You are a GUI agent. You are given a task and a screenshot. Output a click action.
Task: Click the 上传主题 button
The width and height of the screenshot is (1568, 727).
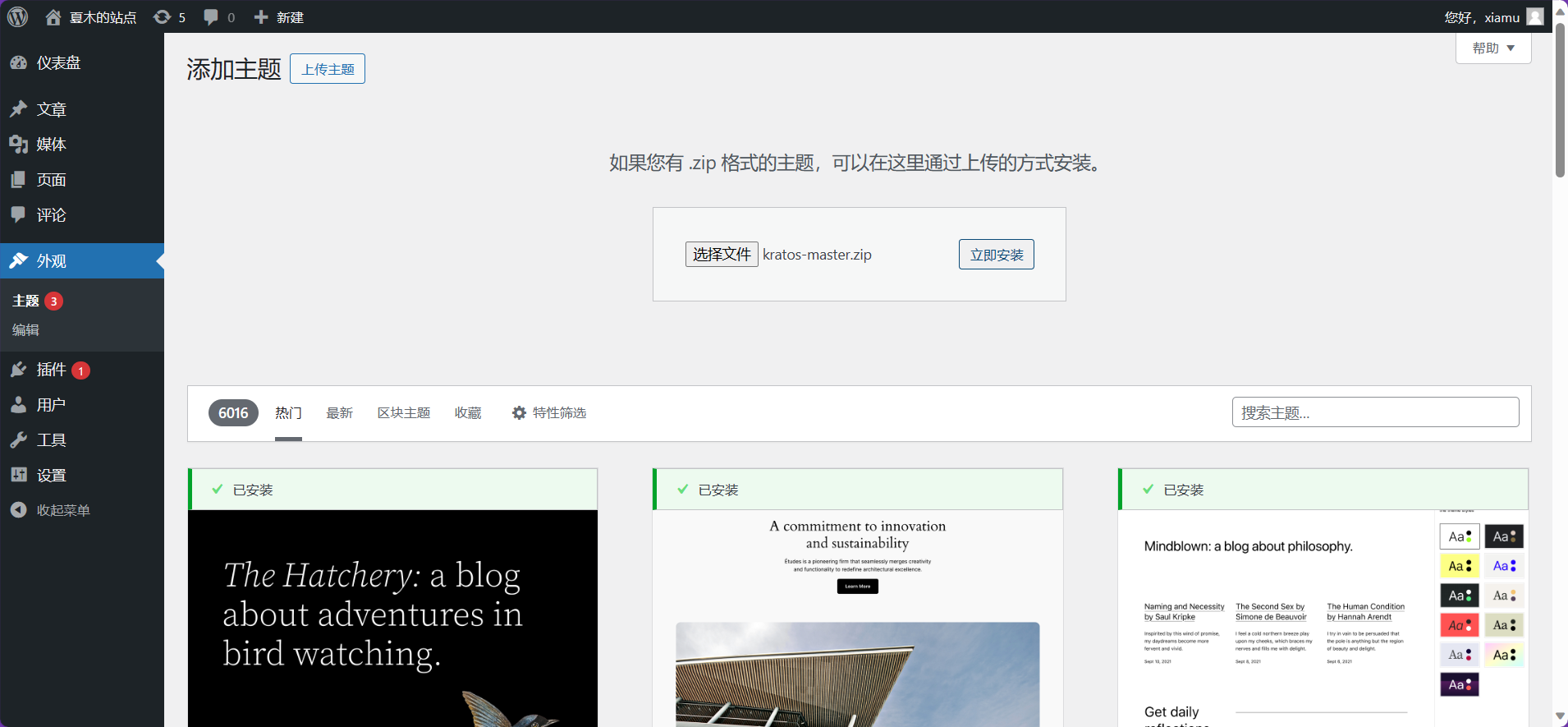coord(328,69)
